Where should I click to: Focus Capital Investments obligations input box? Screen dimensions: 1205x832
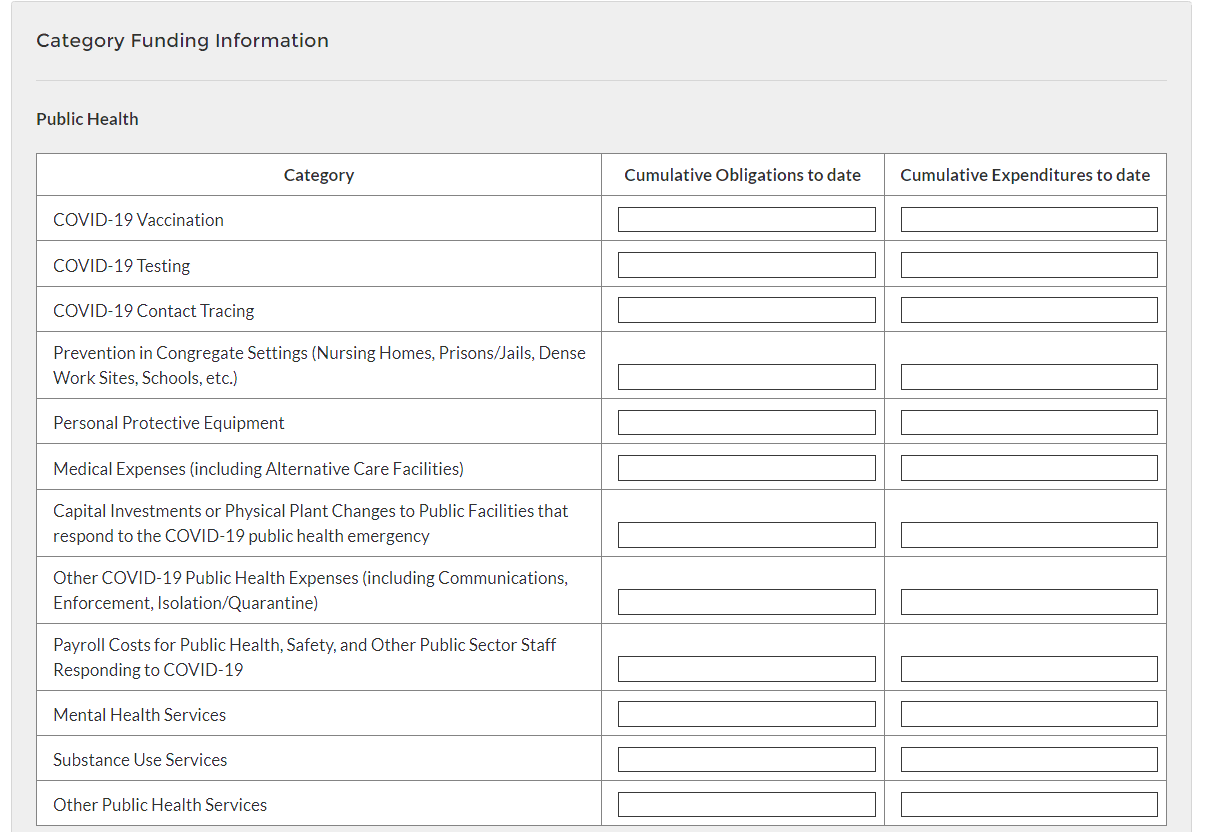746,535
